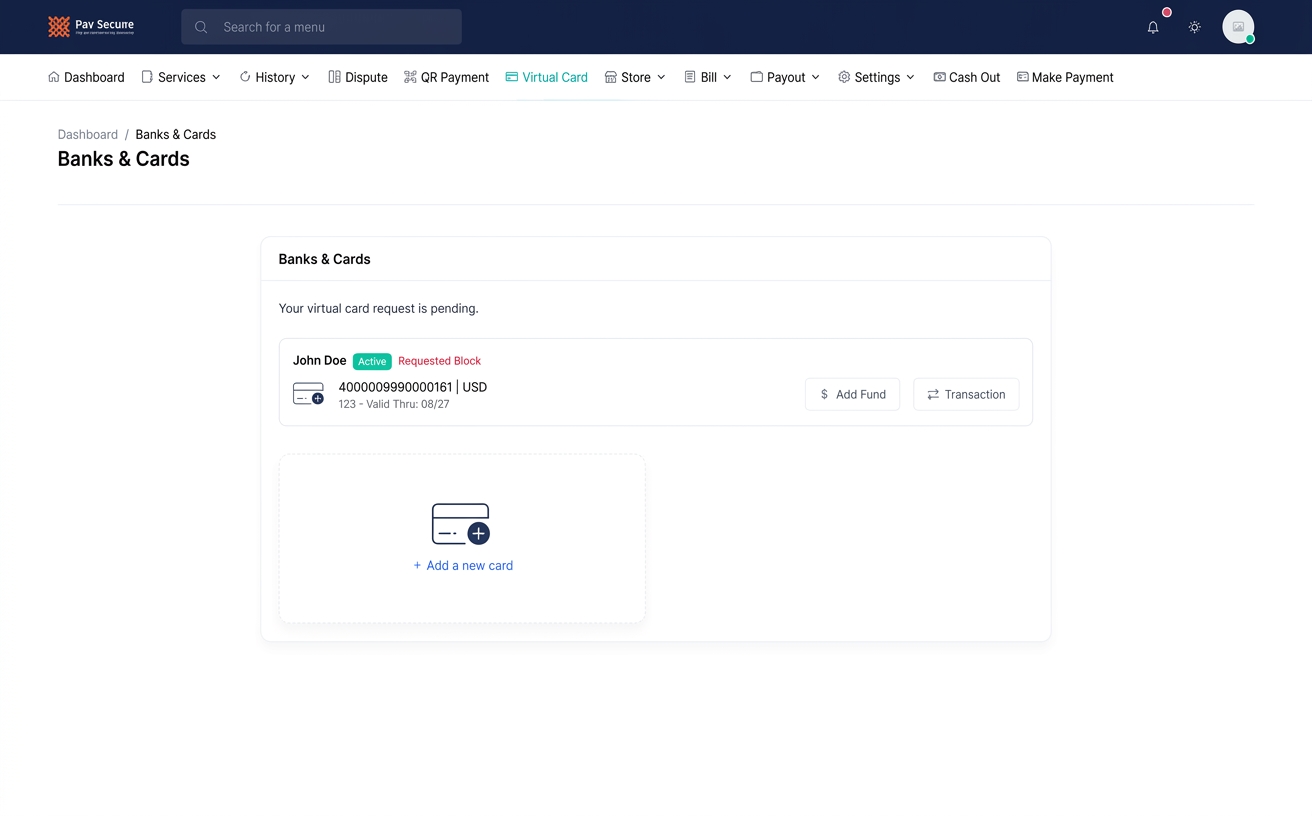The image size is (1312, 816).
Task: Click the green Active status badge
Action: [x=372, y=361]
